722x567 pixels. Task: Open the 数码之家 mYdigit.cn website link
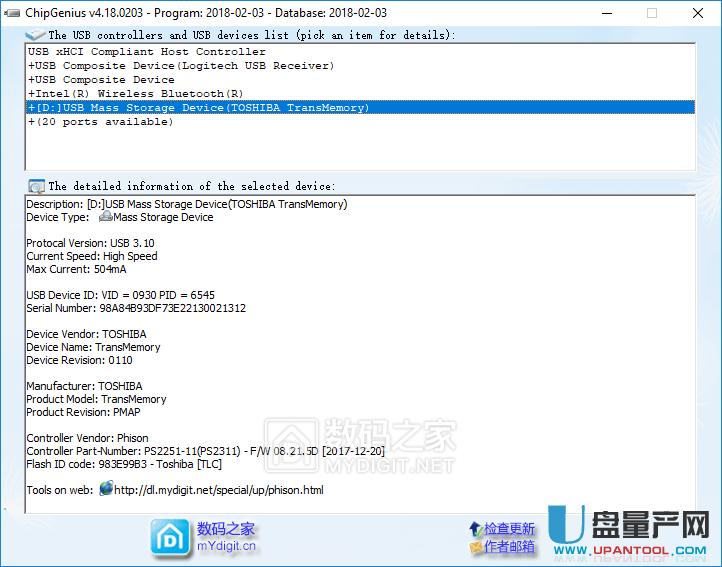[226, 537]
